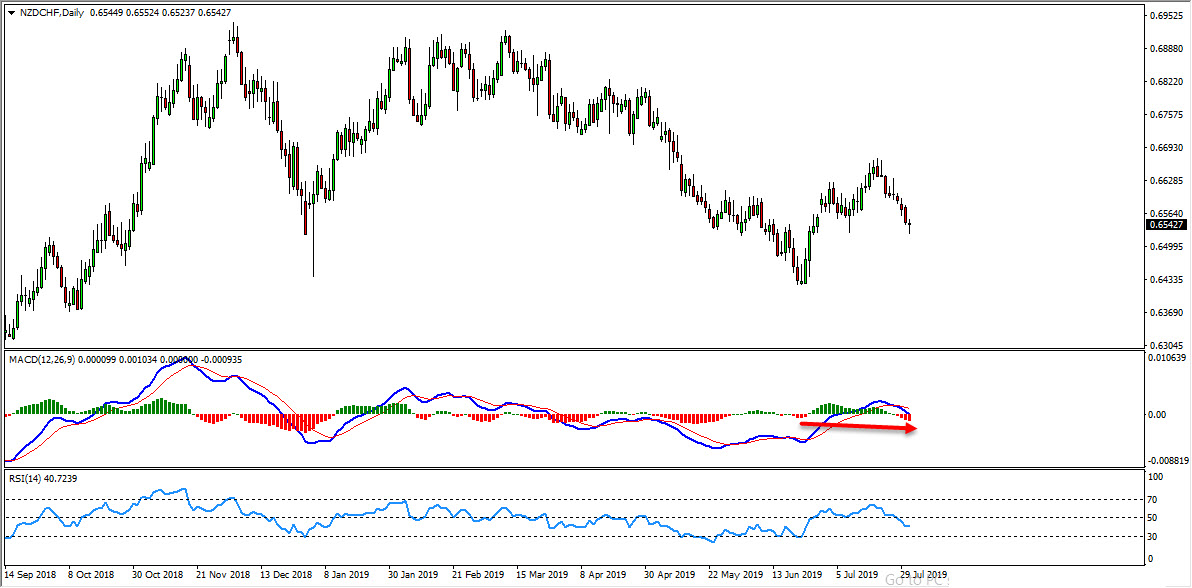Click the RSI 50 midline label
The image size is (1192, 588).
[1152, 517]
